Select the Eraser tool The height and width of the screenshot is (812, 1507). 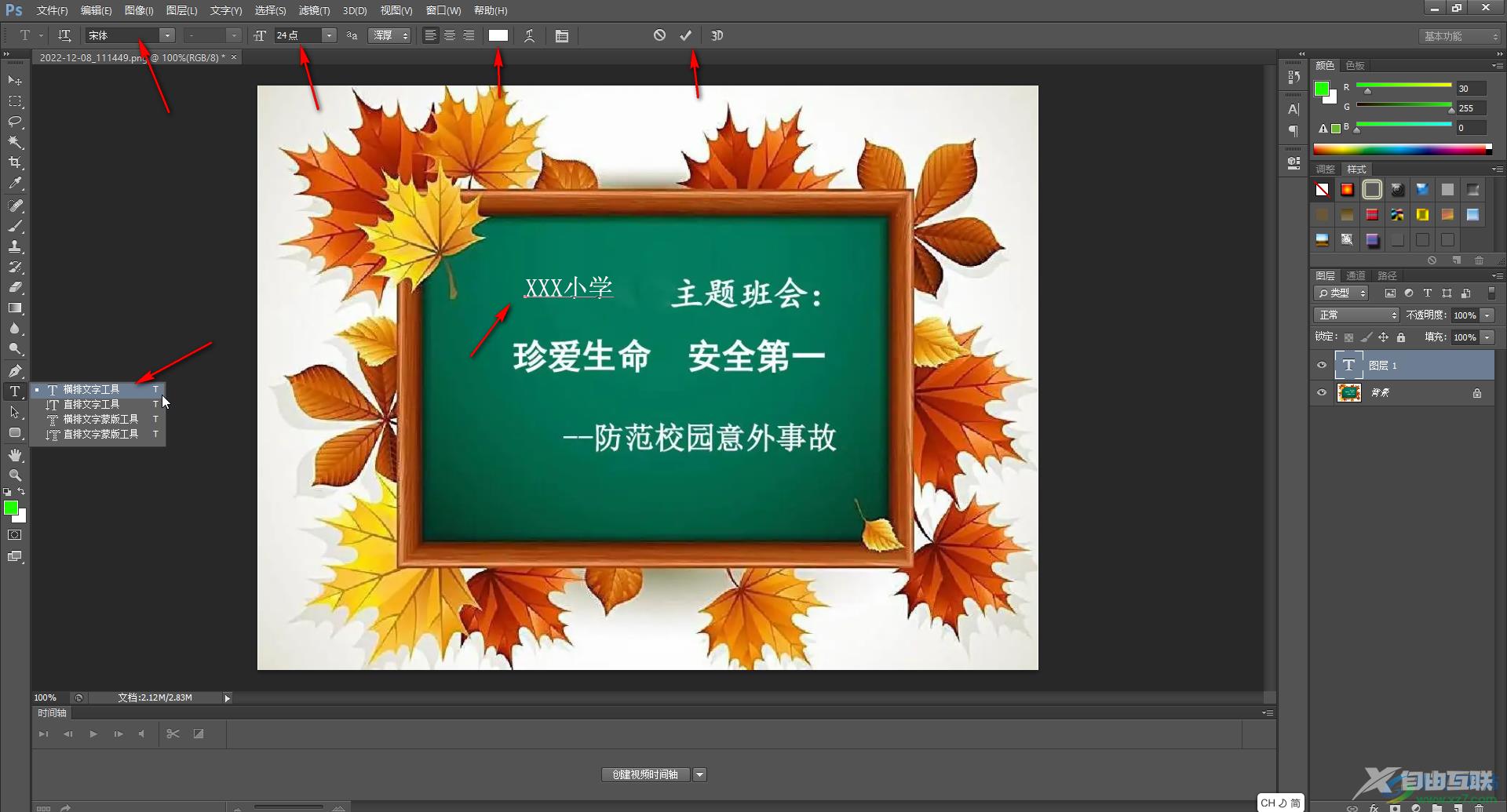[15, 287]
